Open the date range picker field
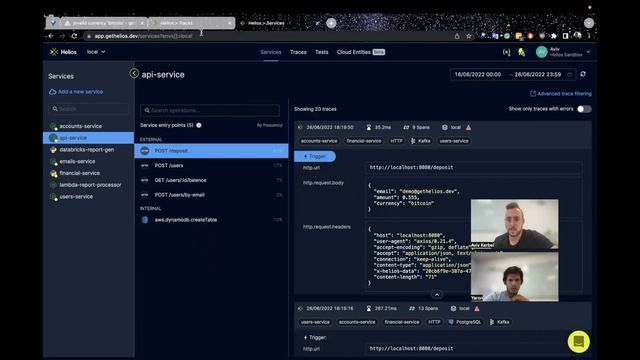Viewport: 640px width, 360px height. tap(513, 75)
